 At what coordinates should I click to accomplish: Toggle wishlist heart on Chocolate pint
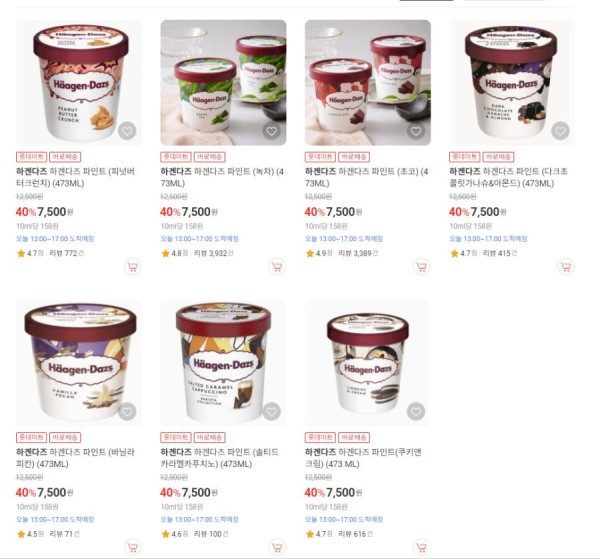(x=416, y=131)
